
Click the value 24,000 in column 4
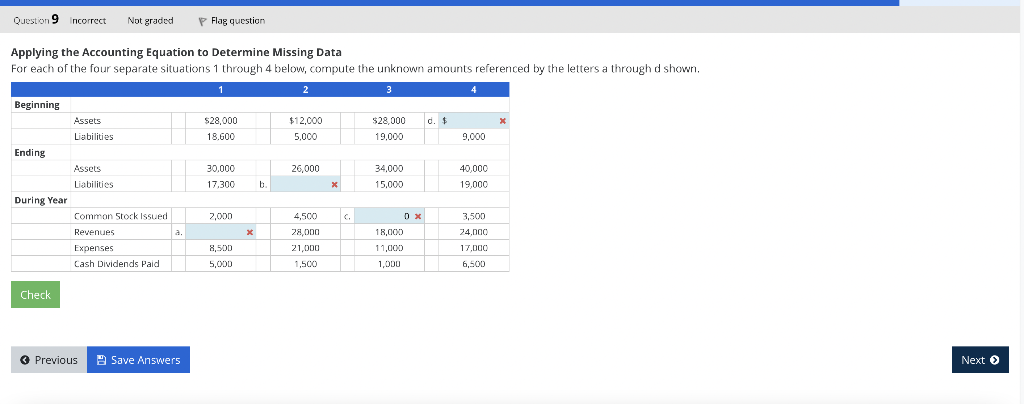473,232
